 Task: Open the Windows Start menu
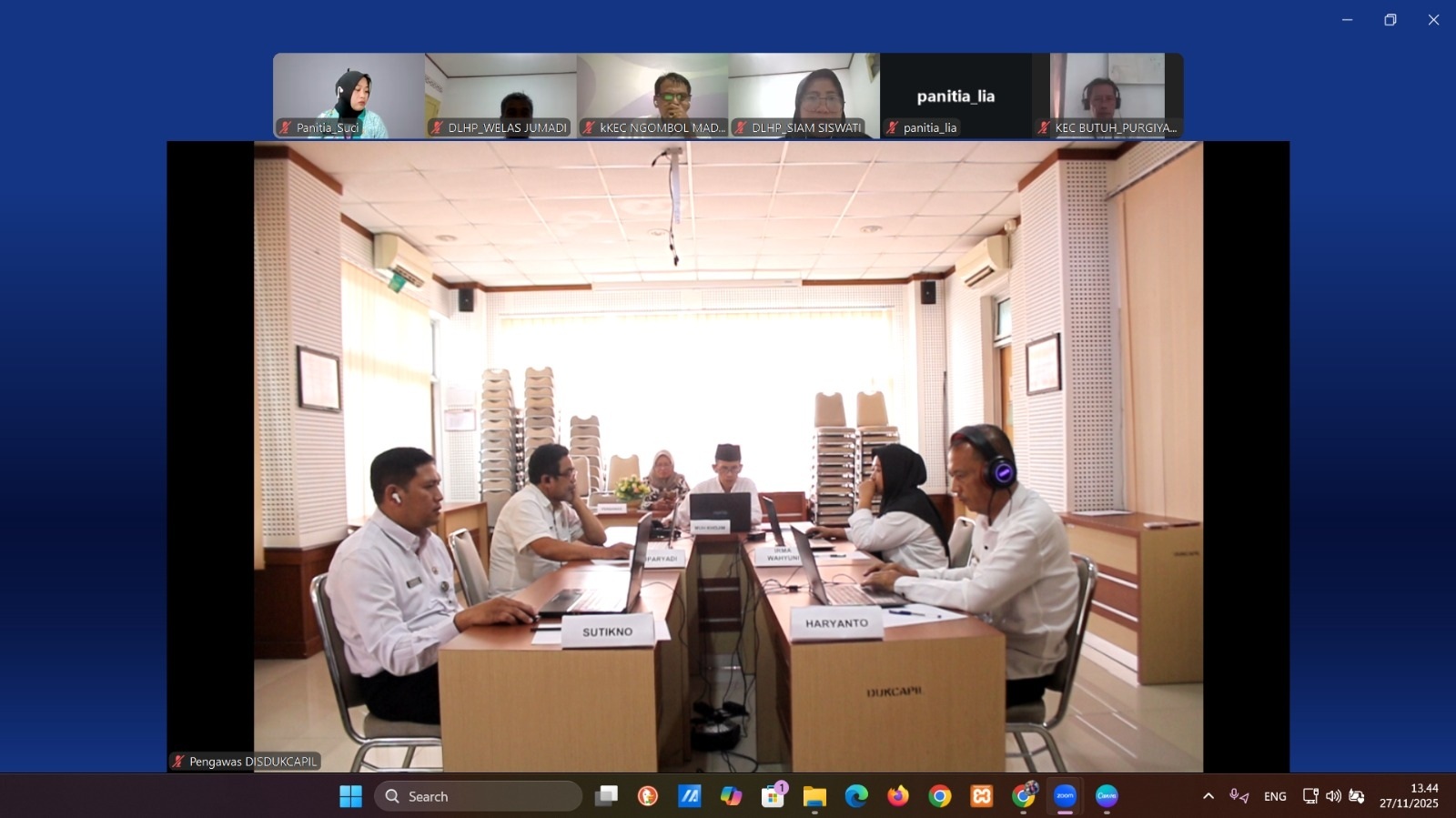(x=350, y=796)
